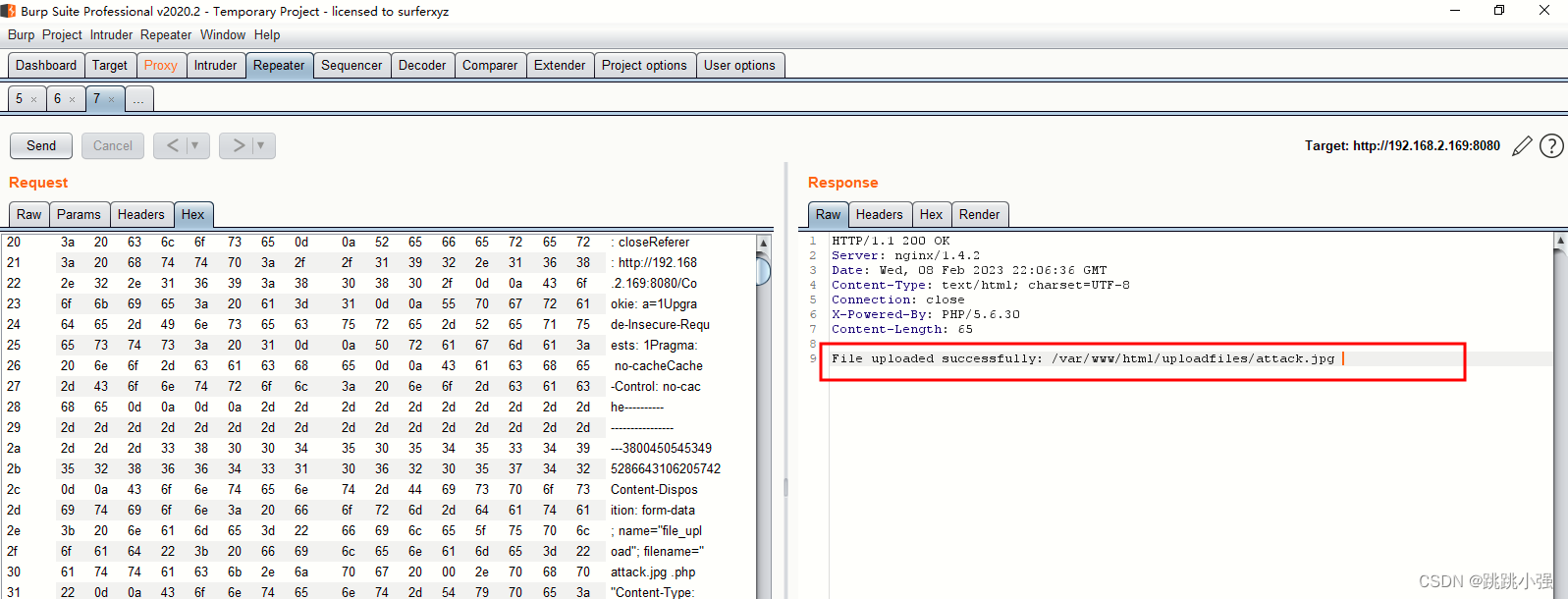View response Raw tab
This screenshot has width=1568, height=599.
click(x=829, y=215)
